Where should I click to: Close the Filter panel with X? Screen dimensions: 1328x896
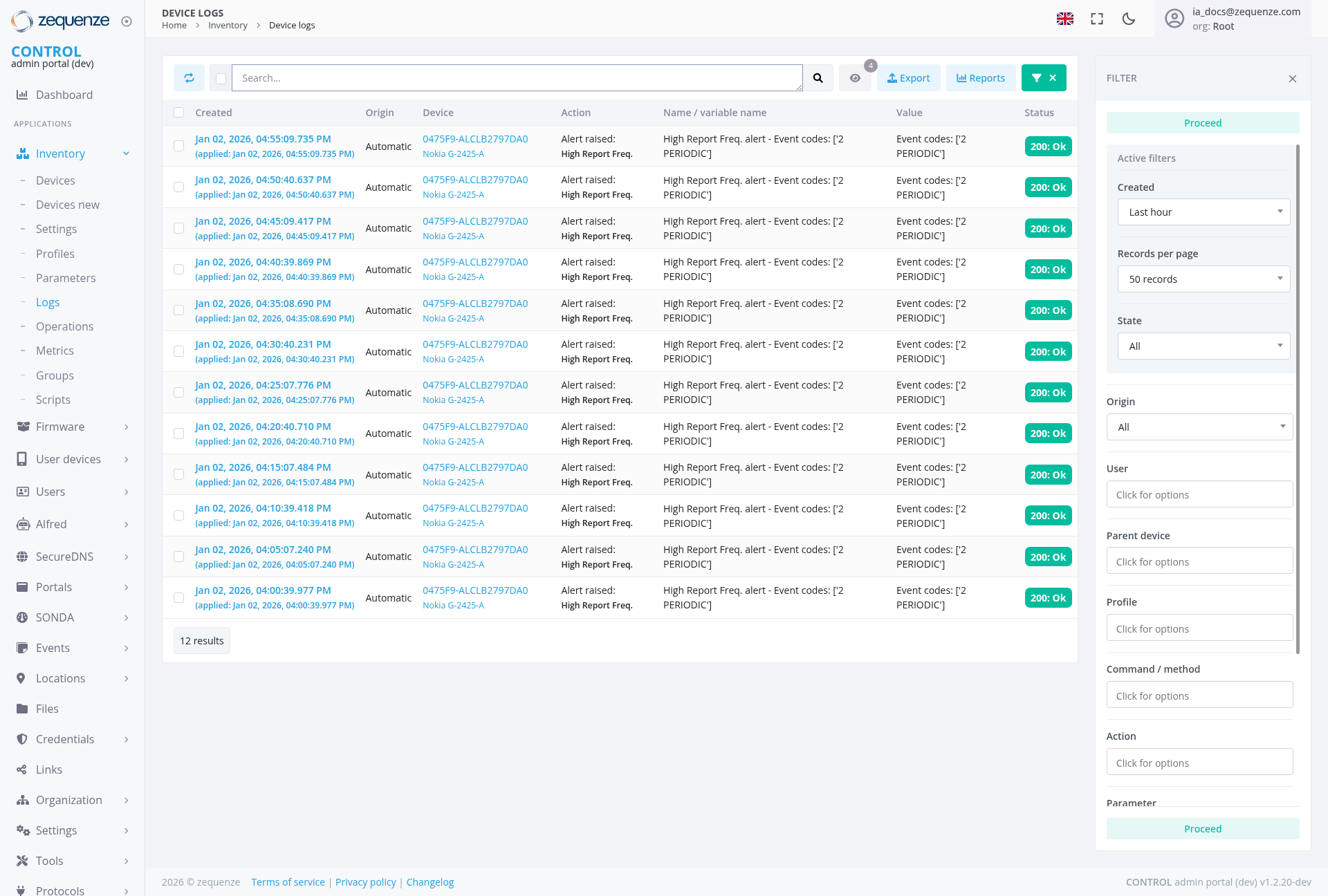pyautogui.click(x=1292, y=79)
